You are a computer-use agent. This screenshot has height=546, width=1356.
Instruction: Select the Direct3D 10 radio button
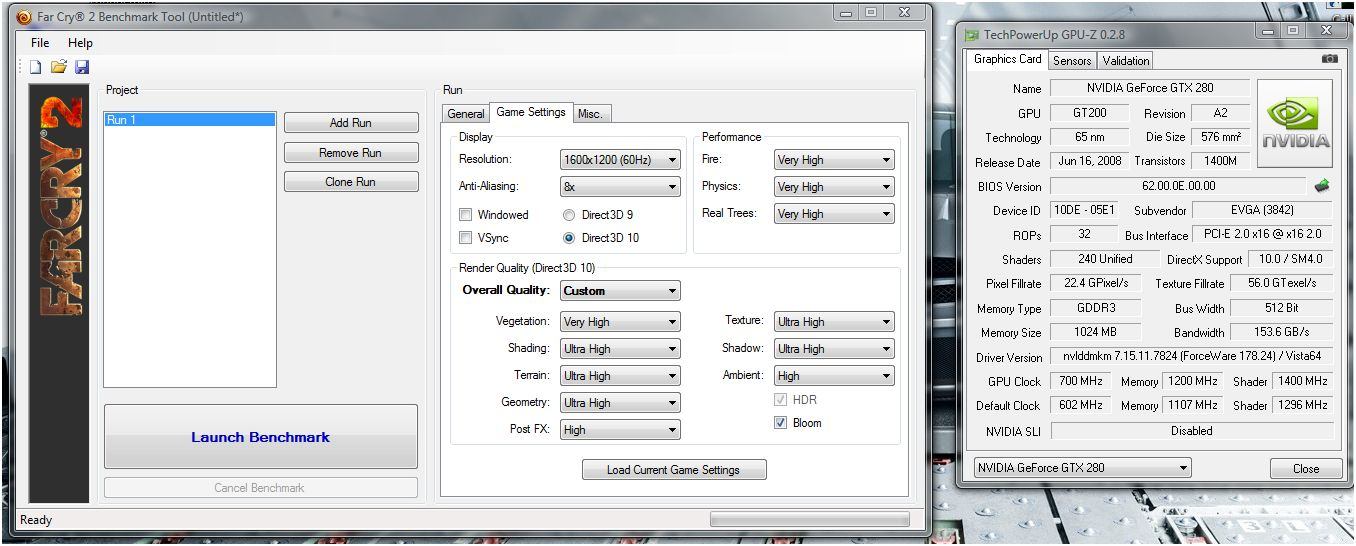569,238
